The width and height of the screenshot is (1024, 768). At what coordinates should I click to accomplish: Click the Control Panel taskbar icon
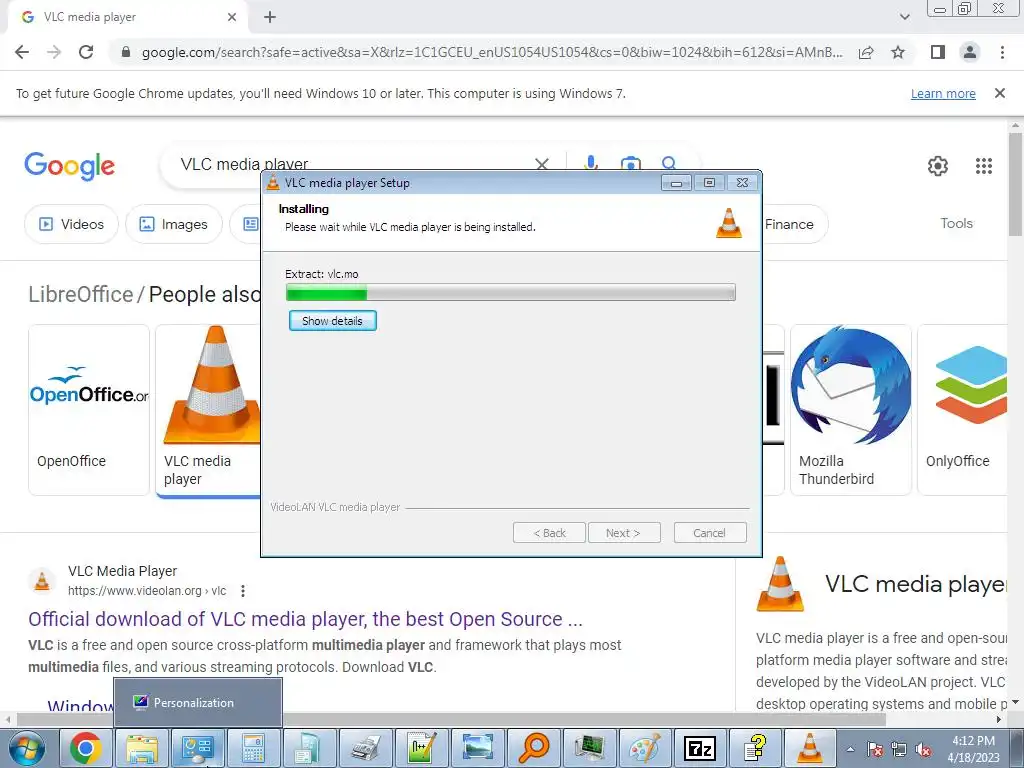click(198, 748)
